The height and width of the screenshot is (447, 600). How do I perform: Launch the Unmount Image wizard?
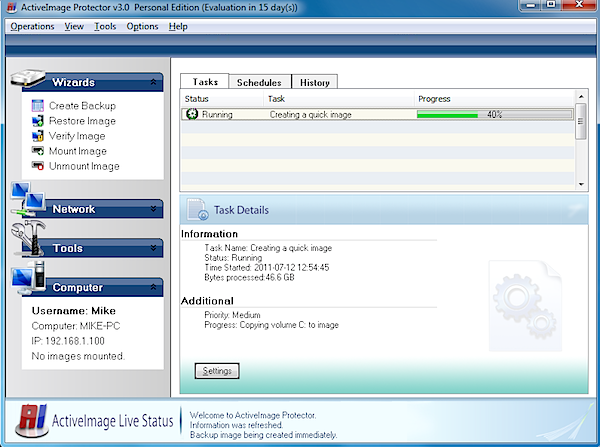(84, 166)
